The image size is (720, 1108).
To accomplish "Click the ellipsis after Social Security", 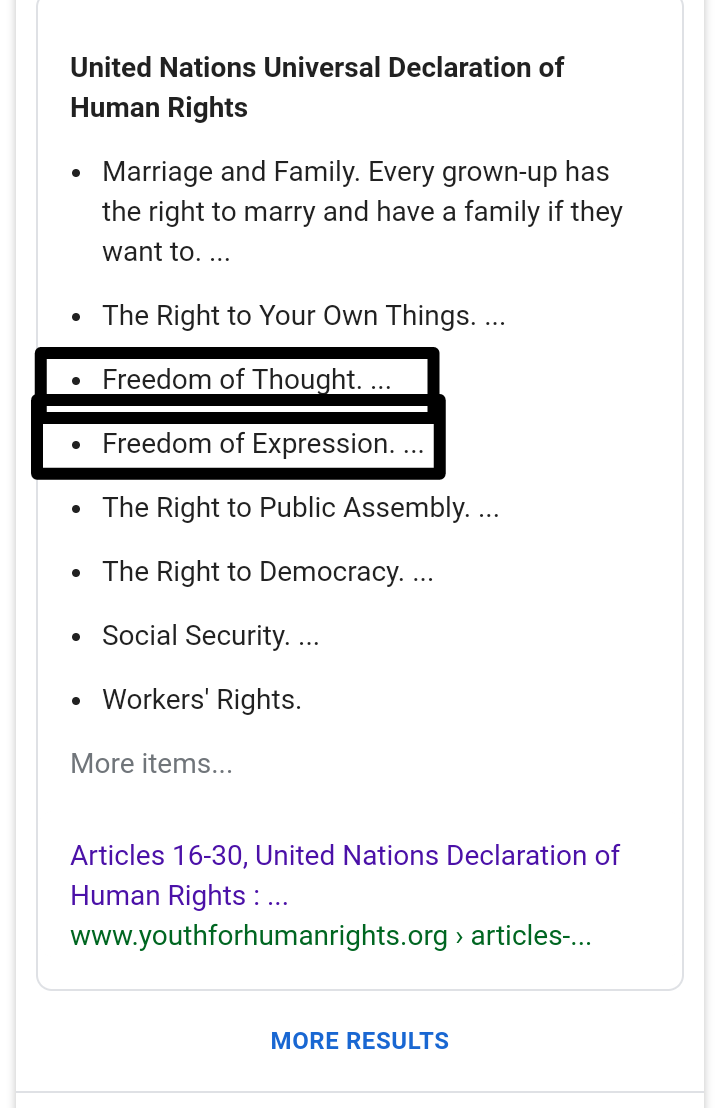I will point(308,636).
